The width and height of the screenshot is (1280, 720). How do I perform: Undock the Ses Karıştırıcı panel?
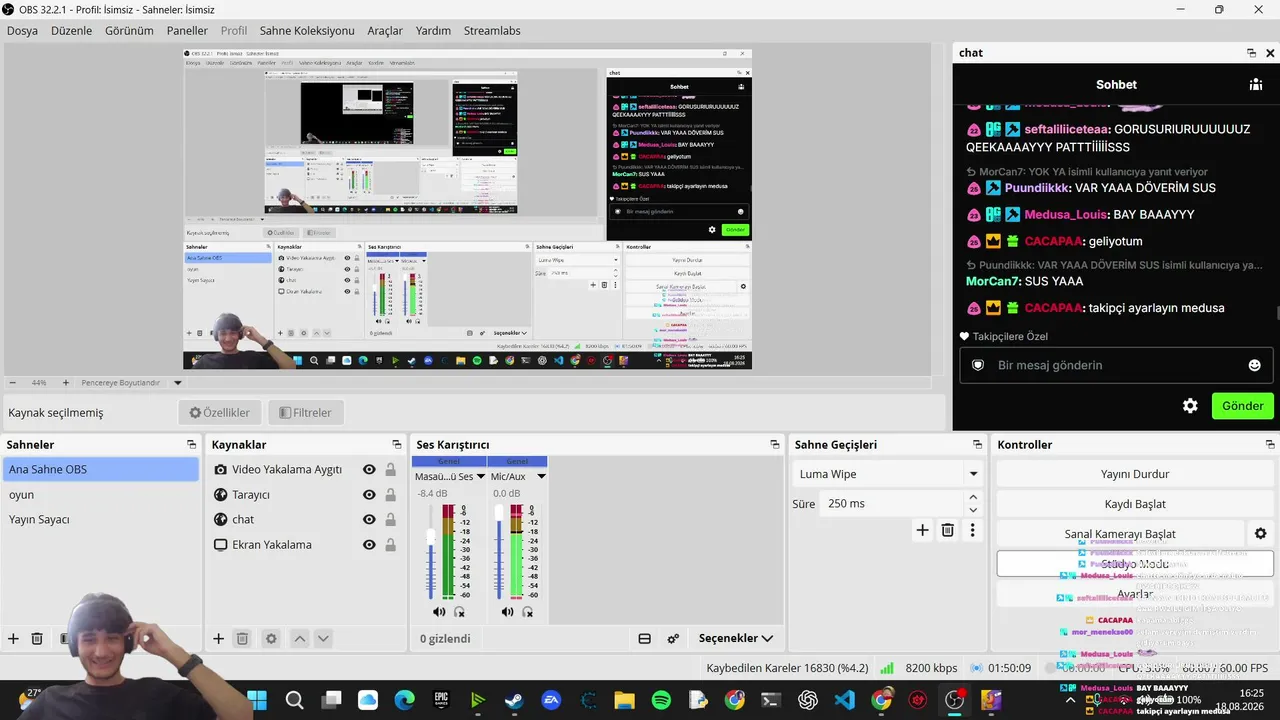pos(774,445)
